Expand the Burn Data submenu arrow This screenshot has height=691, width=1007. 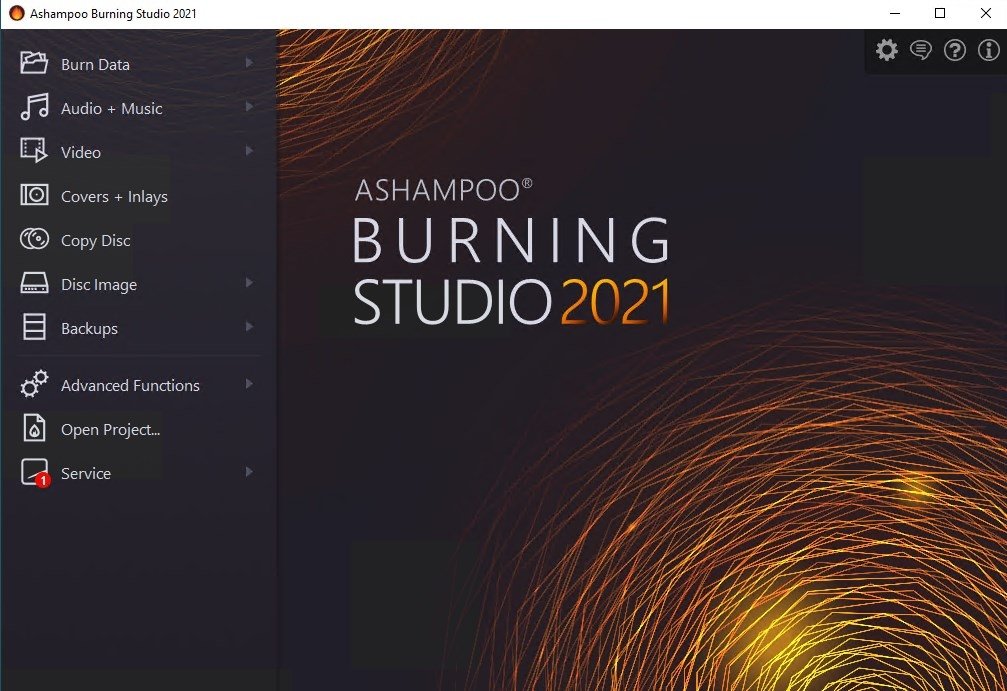coord(249,63)
